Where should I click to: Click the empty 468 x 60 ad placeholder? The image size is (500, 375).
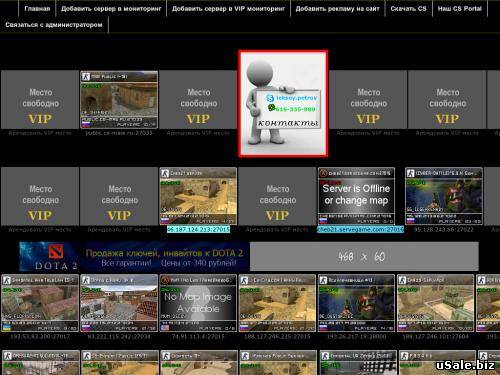pos(364,256)
